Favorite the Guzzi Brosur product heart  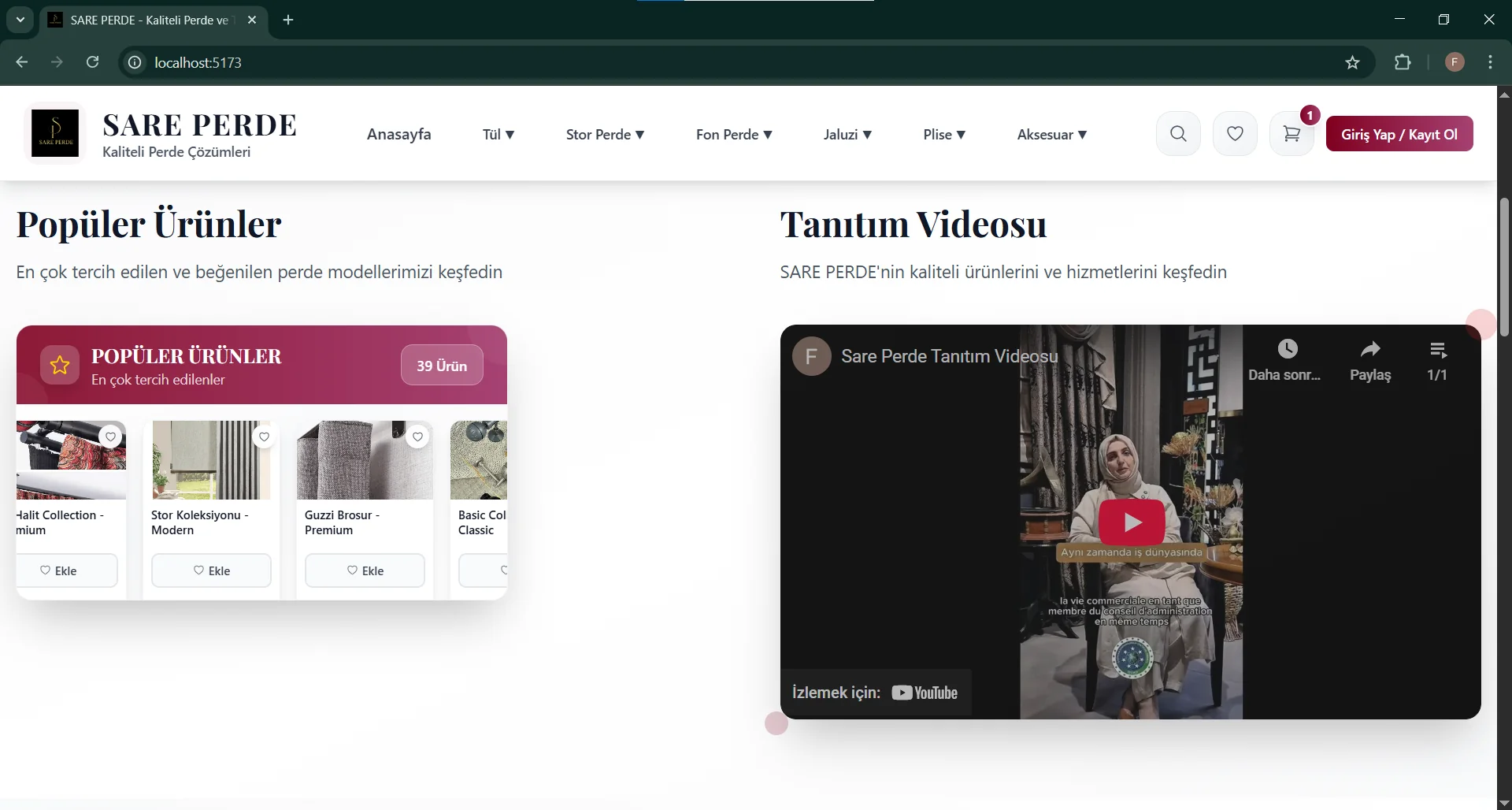tap(418, 437)
